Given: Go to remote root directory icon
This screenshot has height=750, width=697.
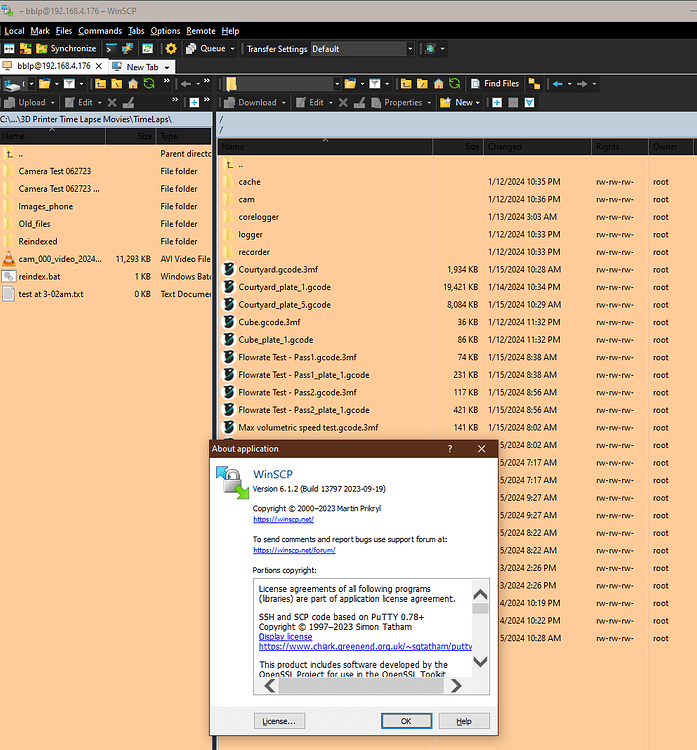Looking at the screenshot, I should coord(422,84).
